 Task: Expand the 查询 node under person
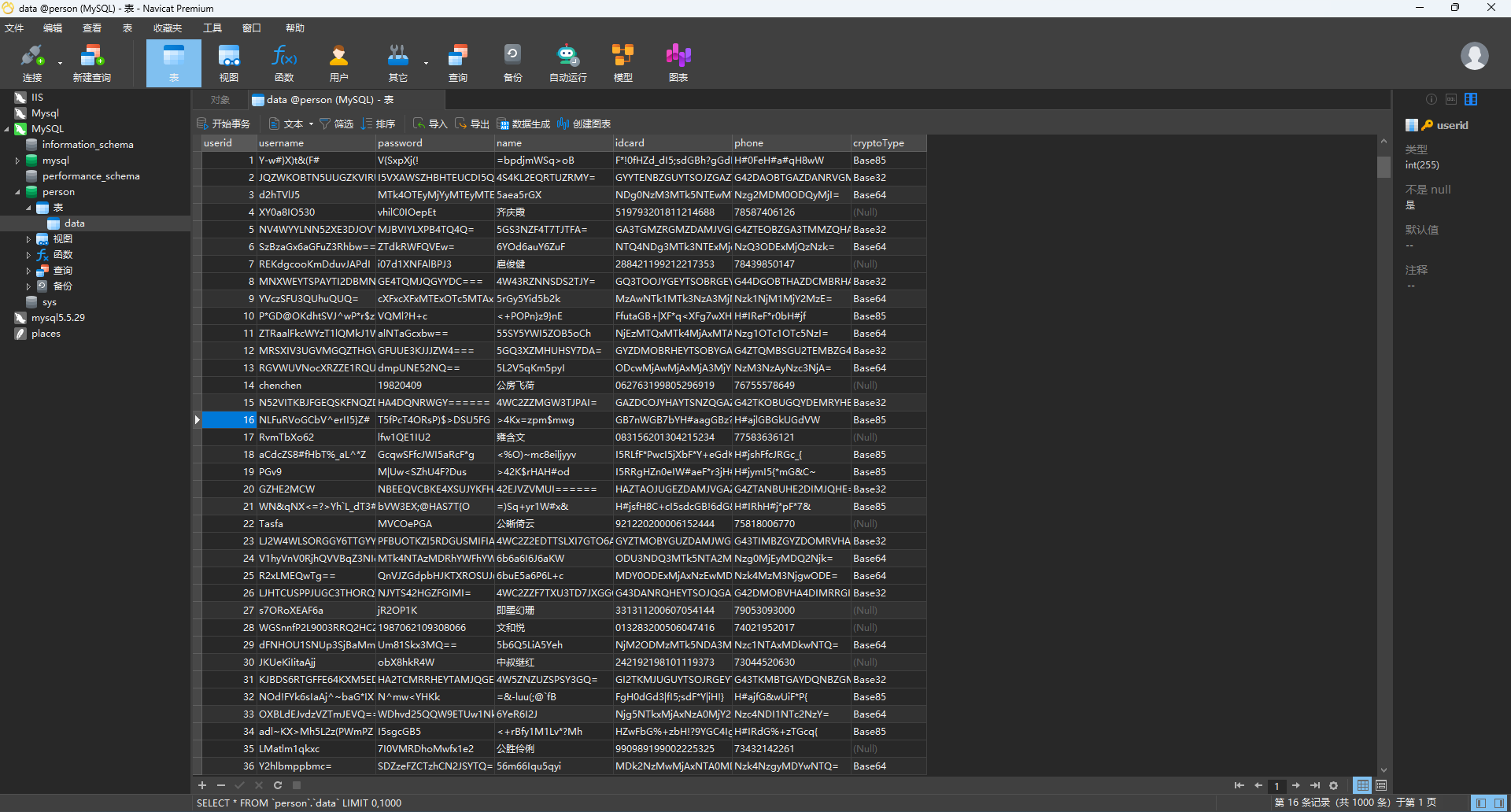pos(28,271)
